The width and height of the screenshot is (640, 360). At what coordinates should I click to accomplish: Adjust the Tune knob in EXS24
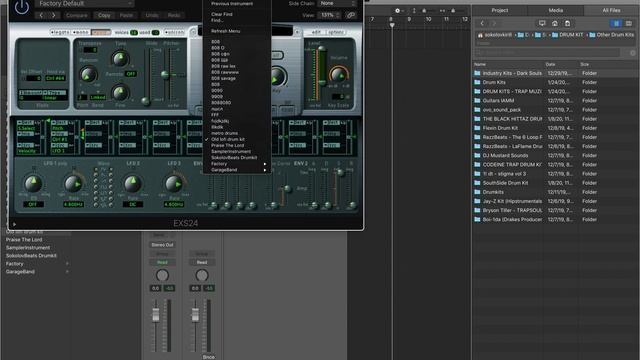click(120, 59)
